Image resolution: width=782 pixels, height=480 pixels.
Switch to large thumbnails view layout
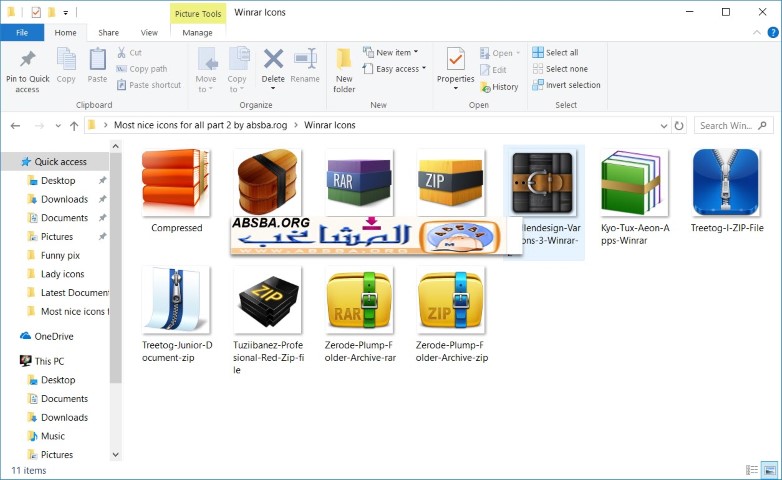click(770, 470)
